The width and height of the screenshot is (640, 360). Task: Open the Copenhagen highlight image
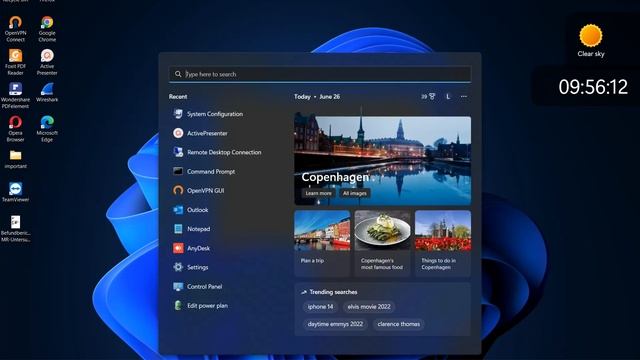(382, 161)
